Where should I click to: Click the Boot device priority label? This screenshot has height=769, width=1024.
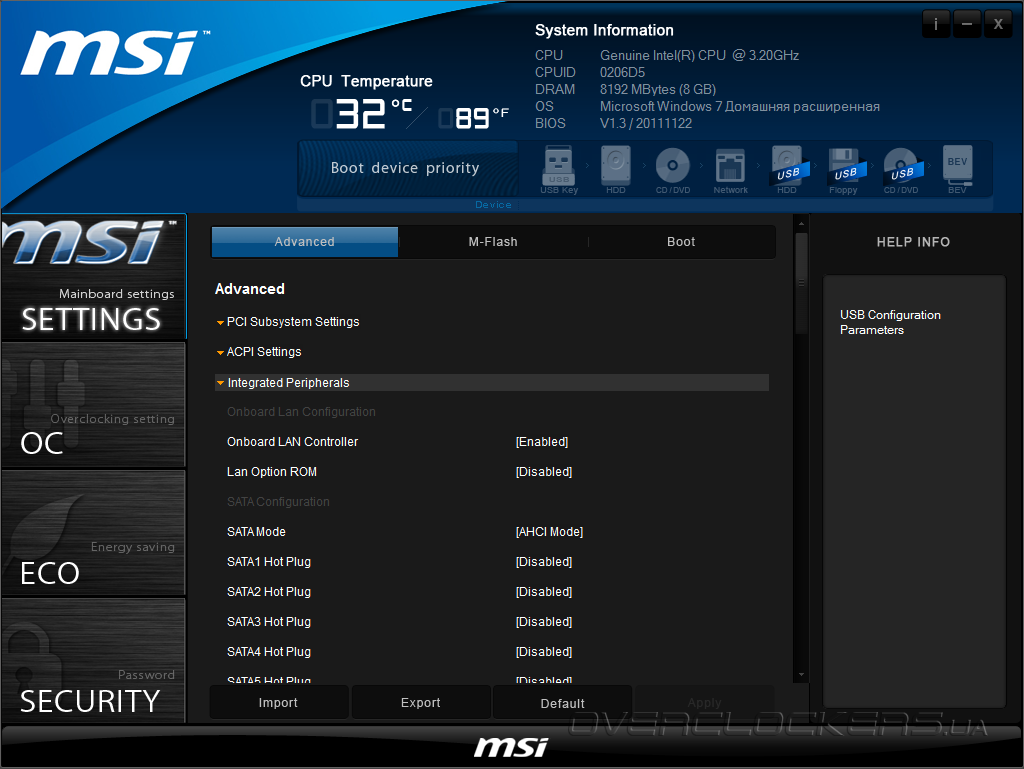[405, 168]
